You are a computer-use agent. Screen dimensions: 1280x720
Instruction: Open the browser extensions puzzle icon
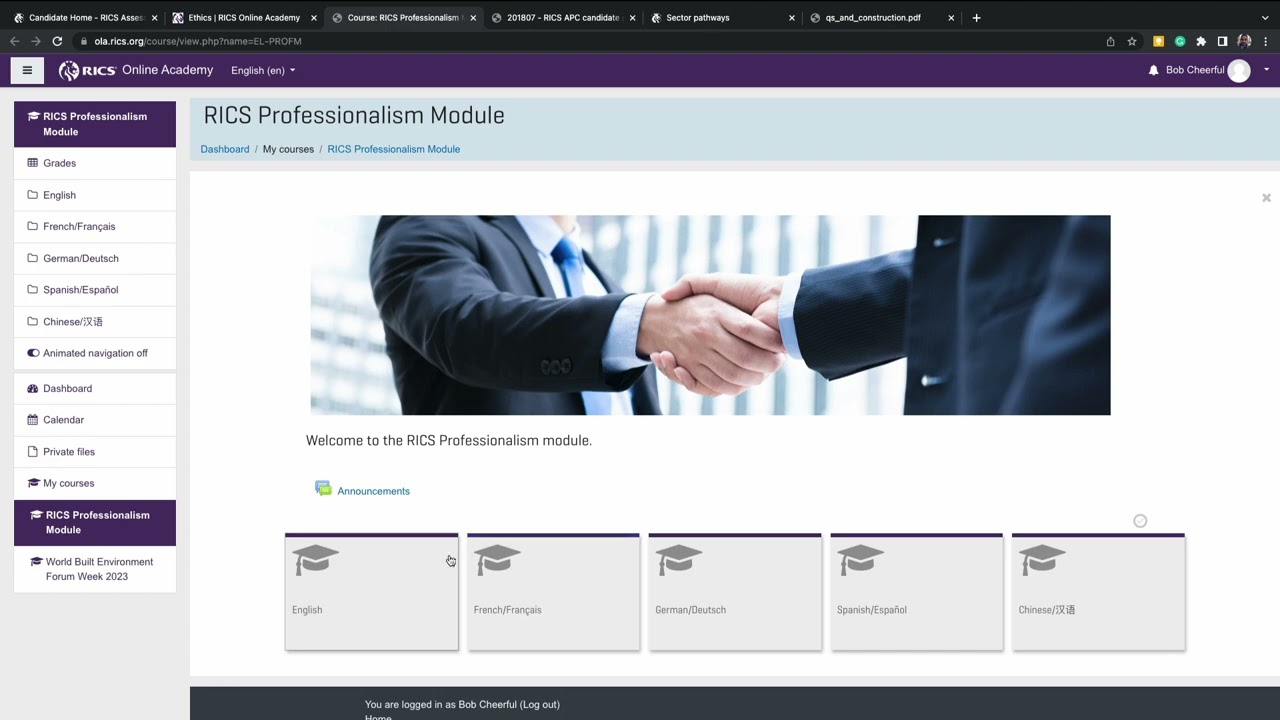click(1201, 41)
